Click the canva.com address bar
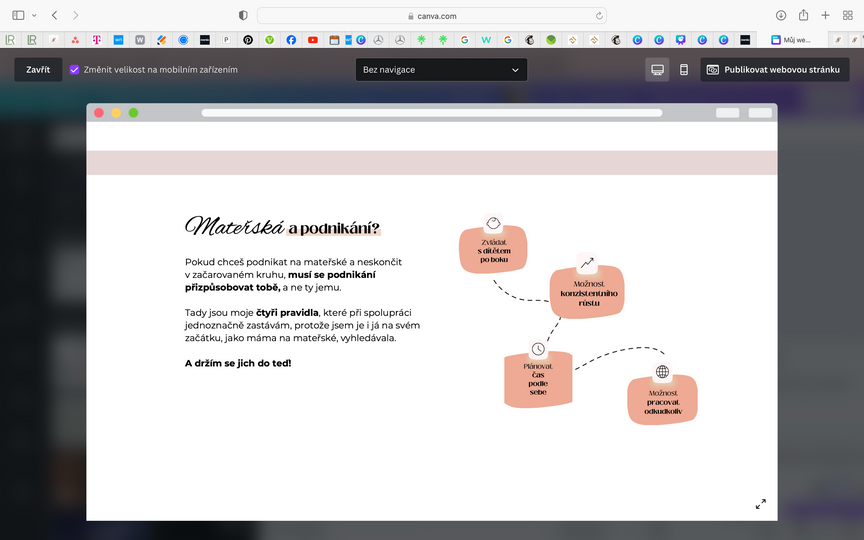Screen dimensions: 864x540 432,16
